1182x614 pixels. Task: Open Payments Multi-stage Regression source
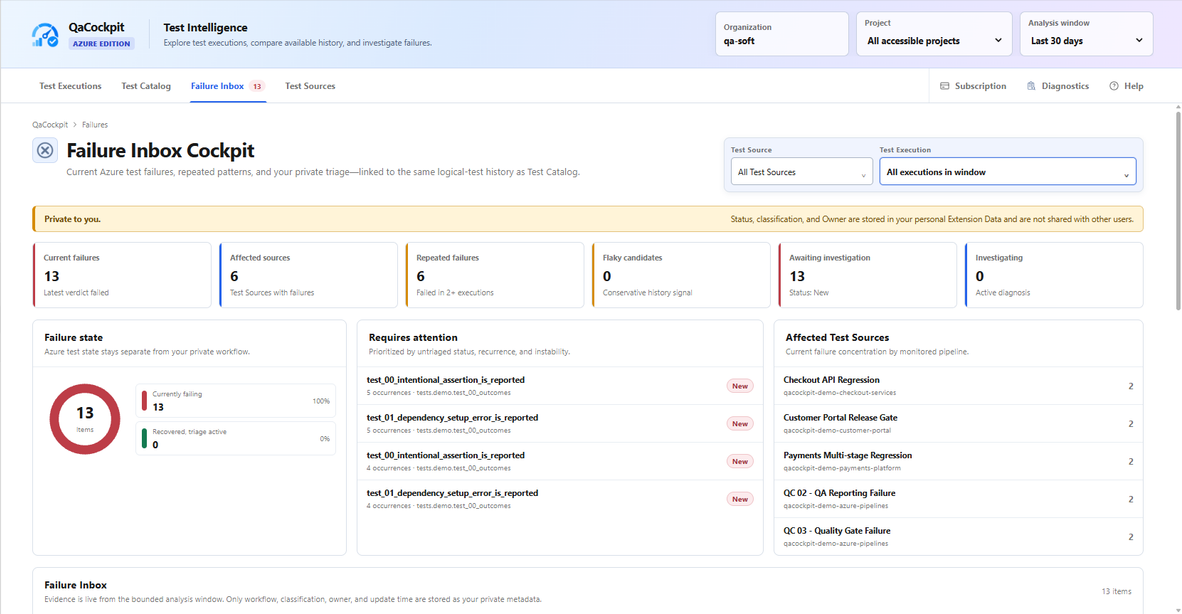(958, 461)
